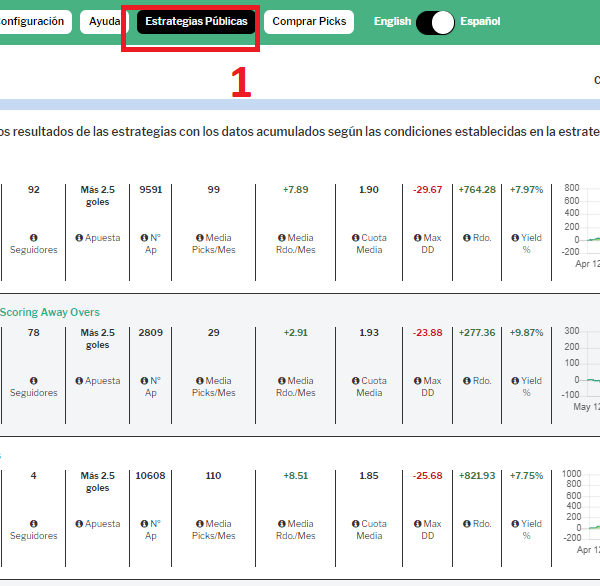Click Nº Ap info icon in the 10608 row
This screenshot has height=586, width=600.
tap(144, 524)
